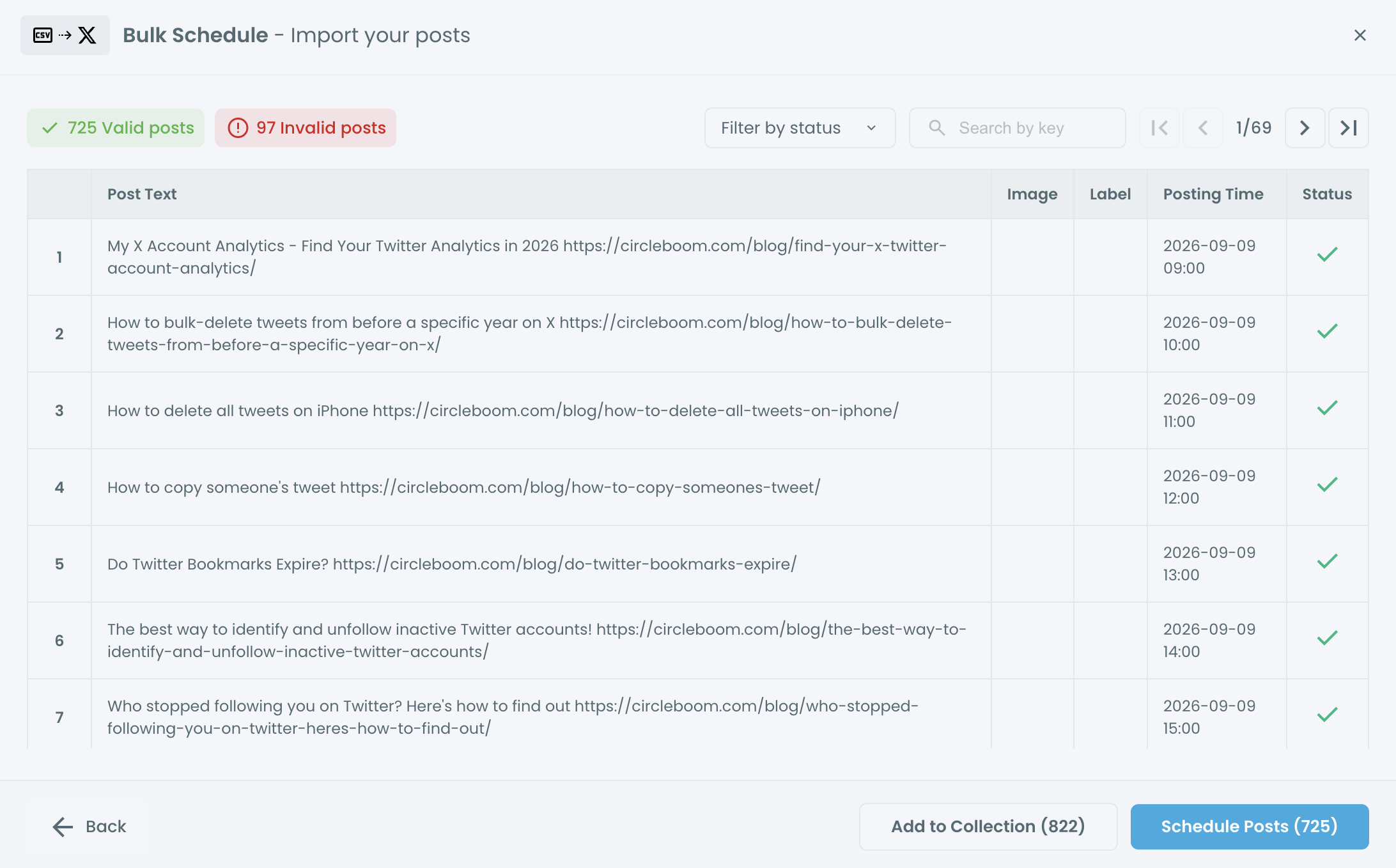Screen dimensions: 1396x868
Task: Click the valid checkmark in row 7
Action: pyautogui.click(x=1328, y=715)
